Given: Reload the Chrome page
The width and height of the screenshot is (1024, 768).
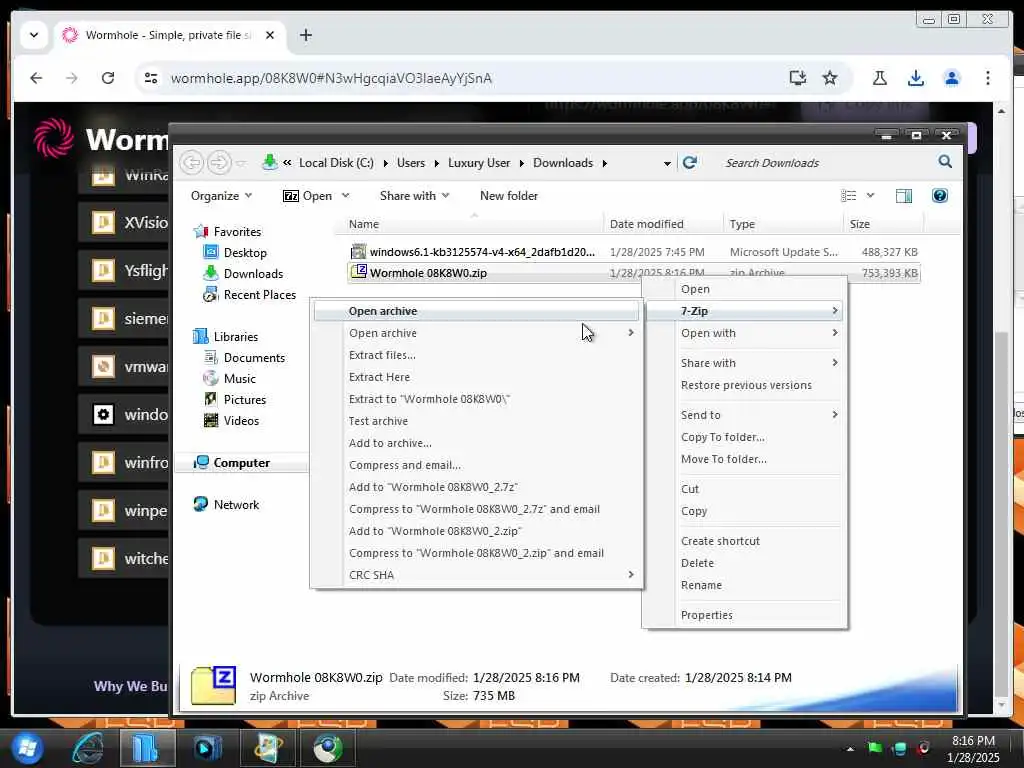Looking at the screenshot, I should pos(108,78).
